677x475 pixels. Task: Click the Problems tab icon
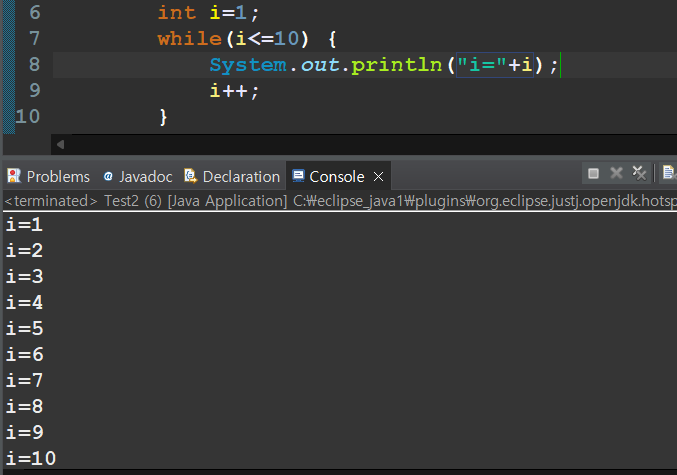coord(14,176)
